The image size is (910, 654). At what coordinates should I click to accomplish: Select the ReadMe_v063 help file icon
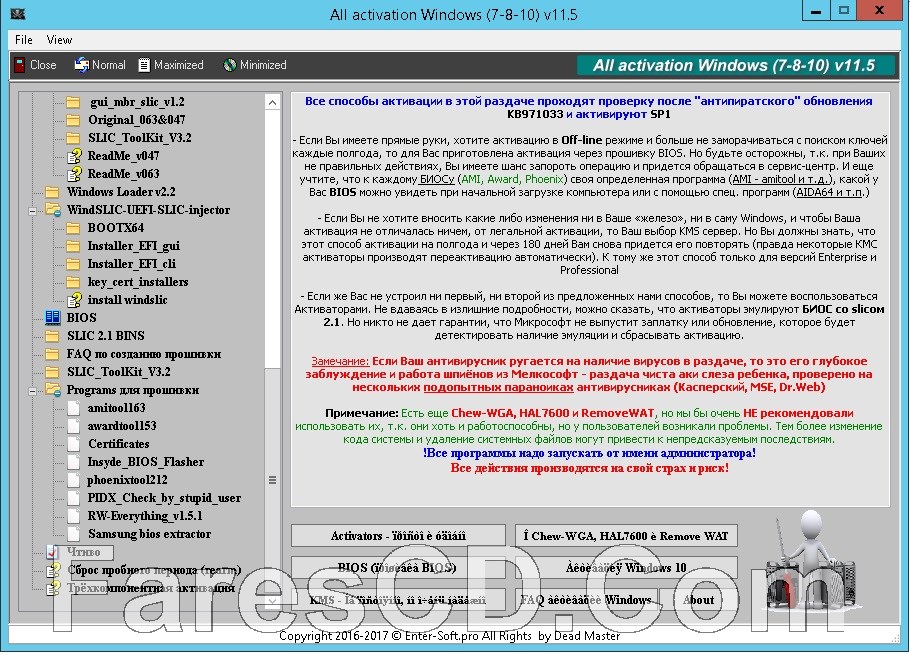tap(74, 174)
